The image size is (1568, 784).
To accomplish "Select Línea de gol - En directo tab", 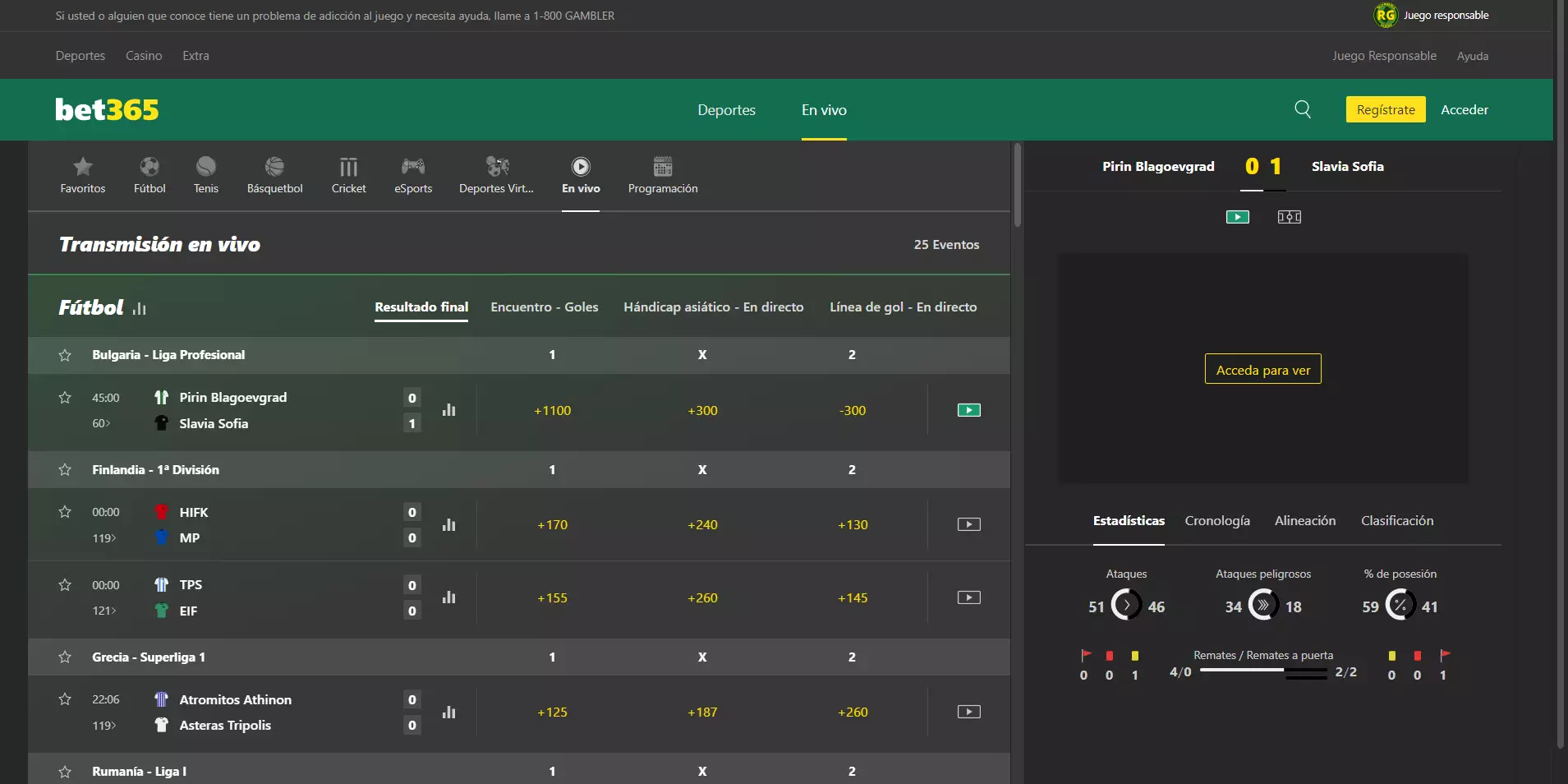I will [904, 307].
